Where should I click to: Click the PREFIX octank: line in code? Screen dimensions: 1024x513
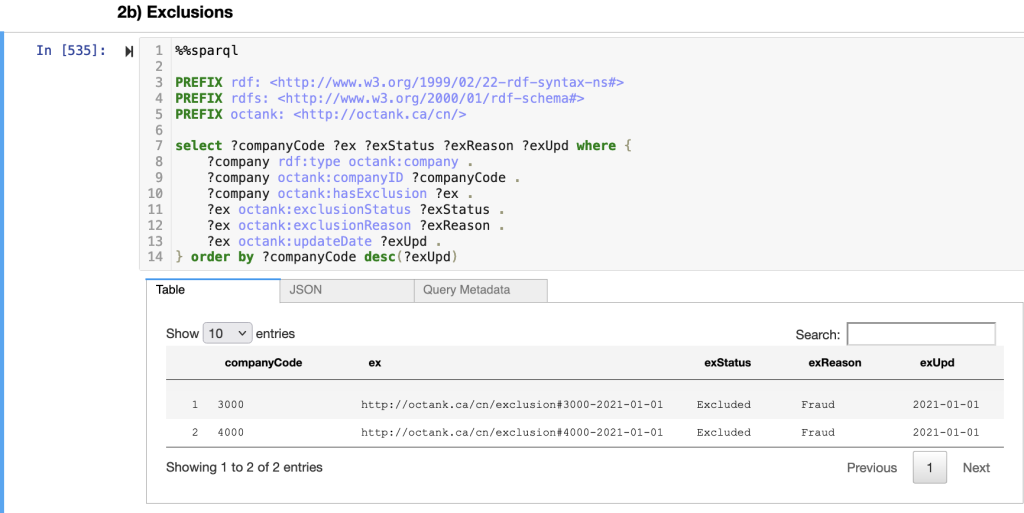pyautogui.click(x=321, y=114)
